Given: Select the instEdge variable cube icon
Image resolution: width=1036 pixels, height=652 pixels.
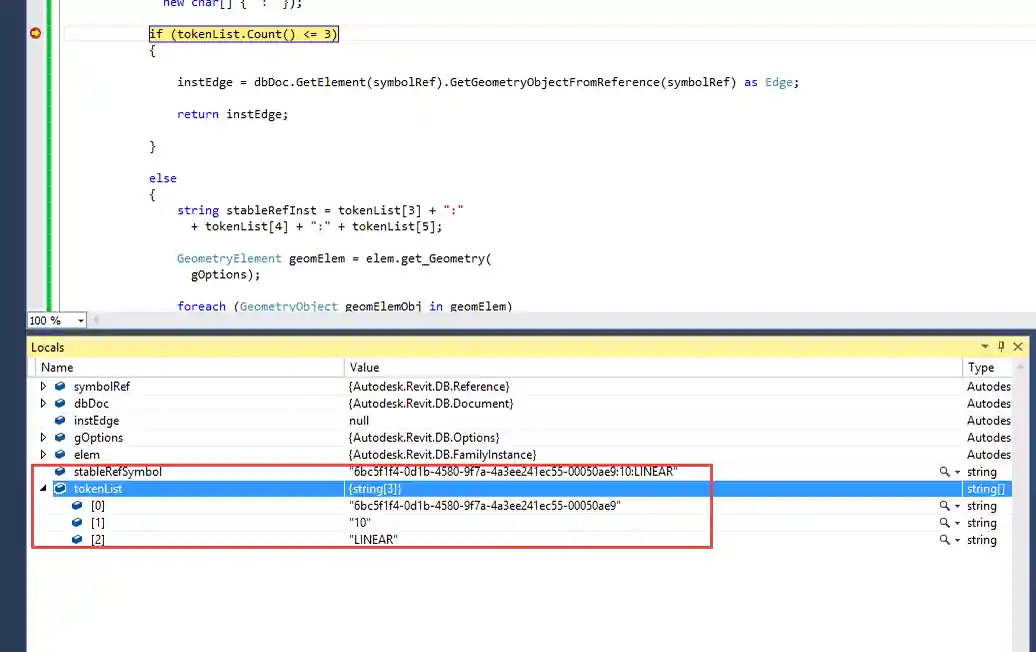Looking at the screenshot, I should click(x=60, y=421).
